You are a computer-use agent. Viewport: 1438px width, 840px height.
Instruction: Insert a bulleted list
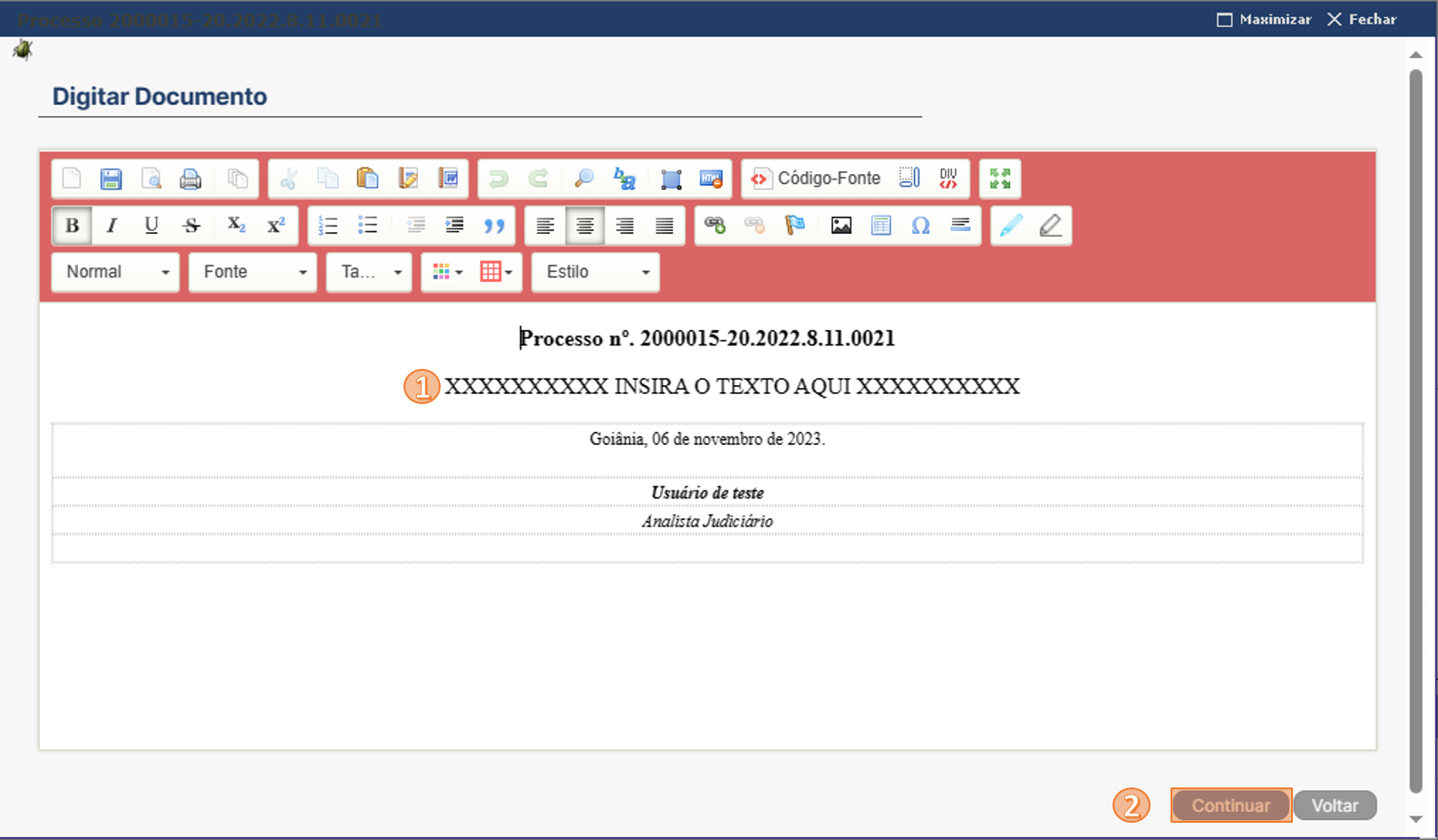click(x=367, y=226)
